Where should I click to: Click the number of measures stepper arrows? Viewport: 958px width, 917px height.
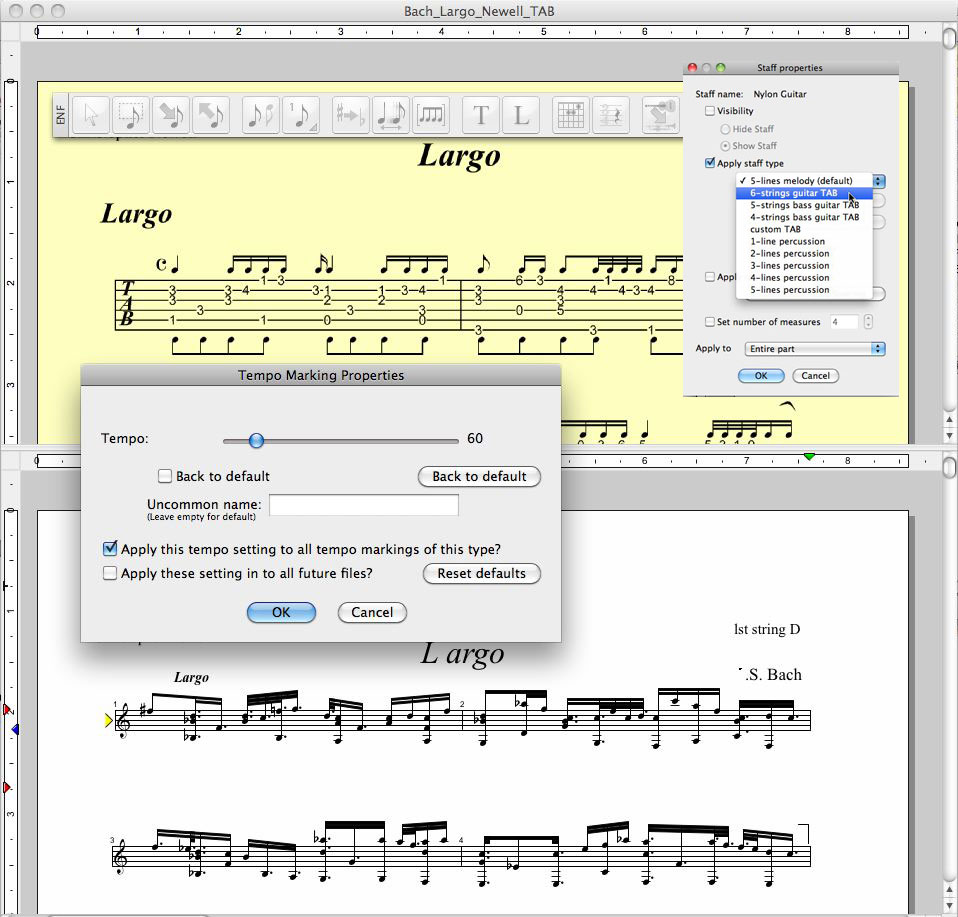868,321
